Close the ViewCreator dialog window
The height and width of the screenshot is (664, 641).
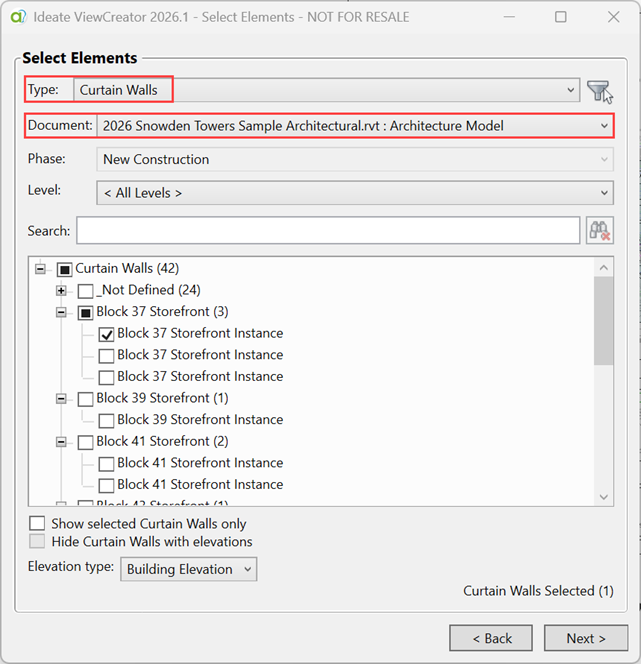pyautogui.click(x=613, y=17)
